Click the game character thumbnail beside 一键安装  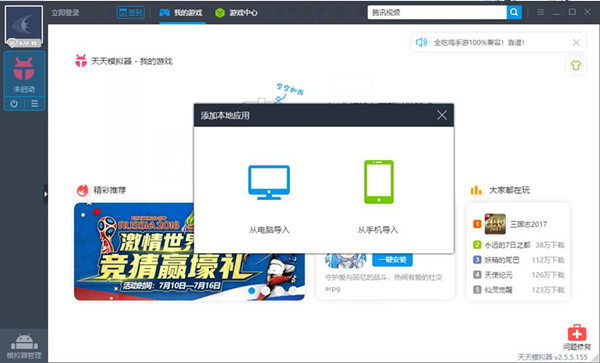(x=345, y=260)
